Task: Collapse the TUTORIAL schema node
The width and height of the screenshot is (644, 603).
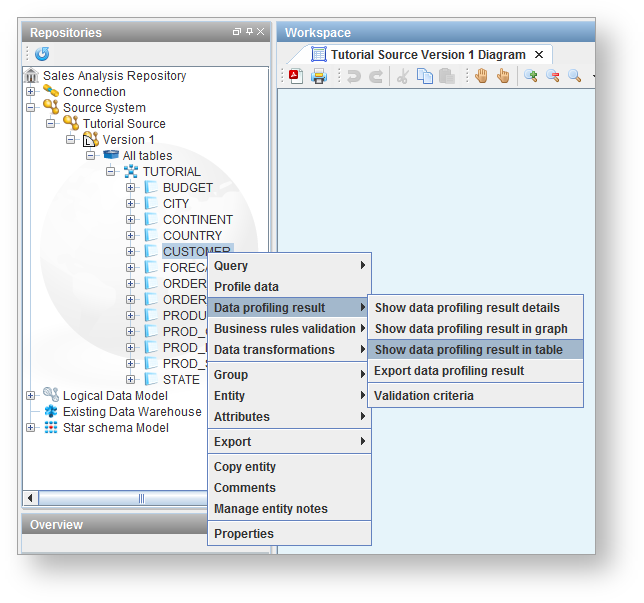Action: coord(110,171)
